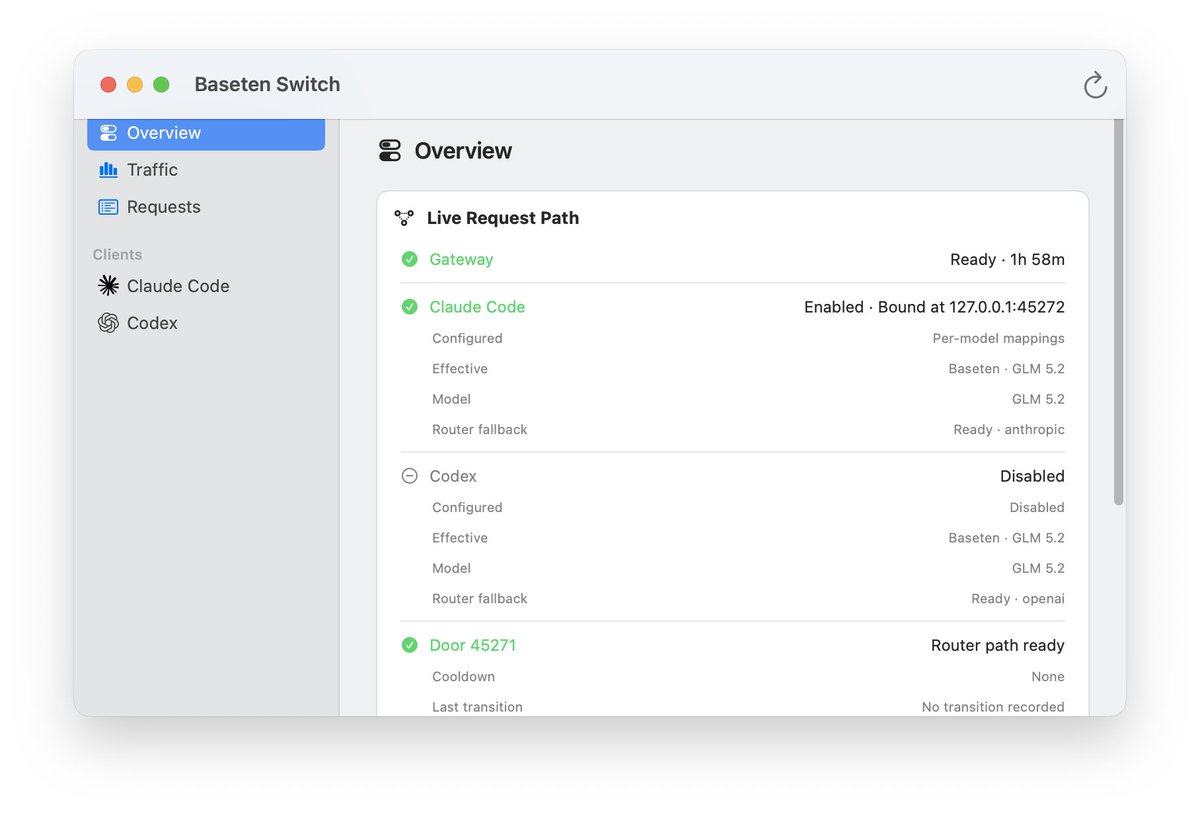
Task: Click the 'No transition recorded' value
Action: [993, 706]
